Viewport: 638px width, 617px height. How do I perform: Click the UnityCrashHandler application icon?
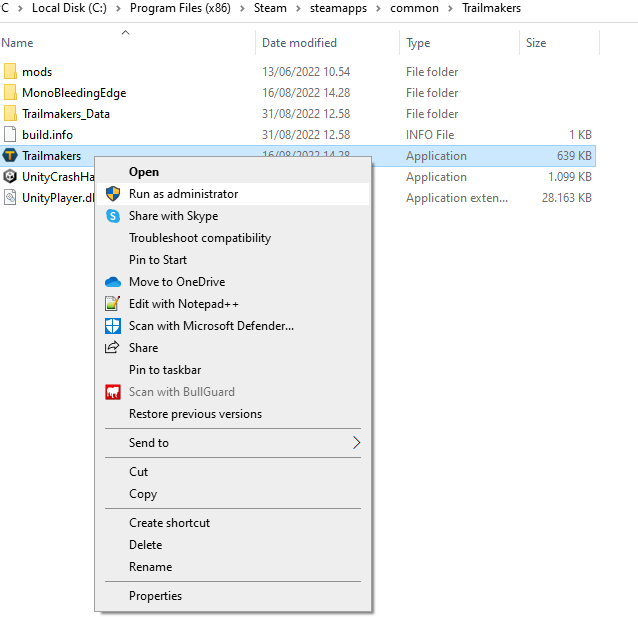pyautogui.click(x=10, y=177)
